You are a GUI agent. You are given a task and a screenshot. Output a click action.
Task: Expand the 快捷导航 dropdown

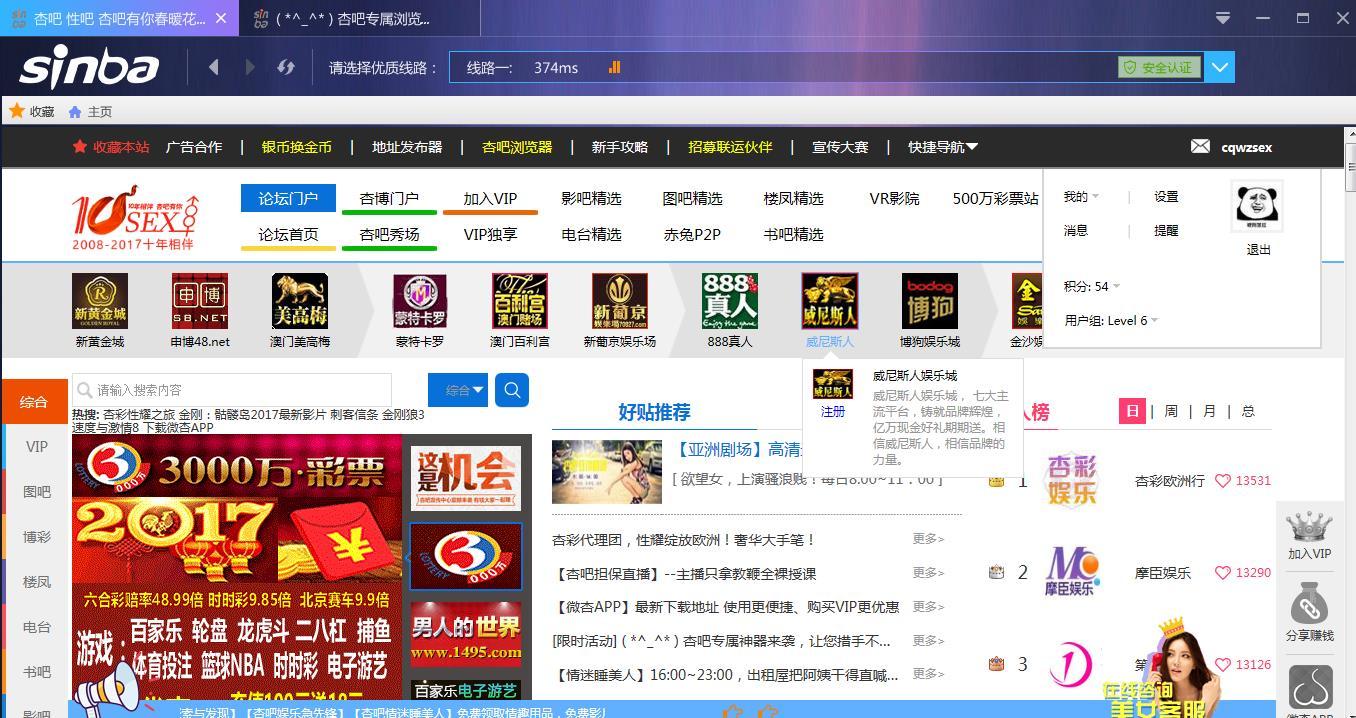tap(943, 147)
